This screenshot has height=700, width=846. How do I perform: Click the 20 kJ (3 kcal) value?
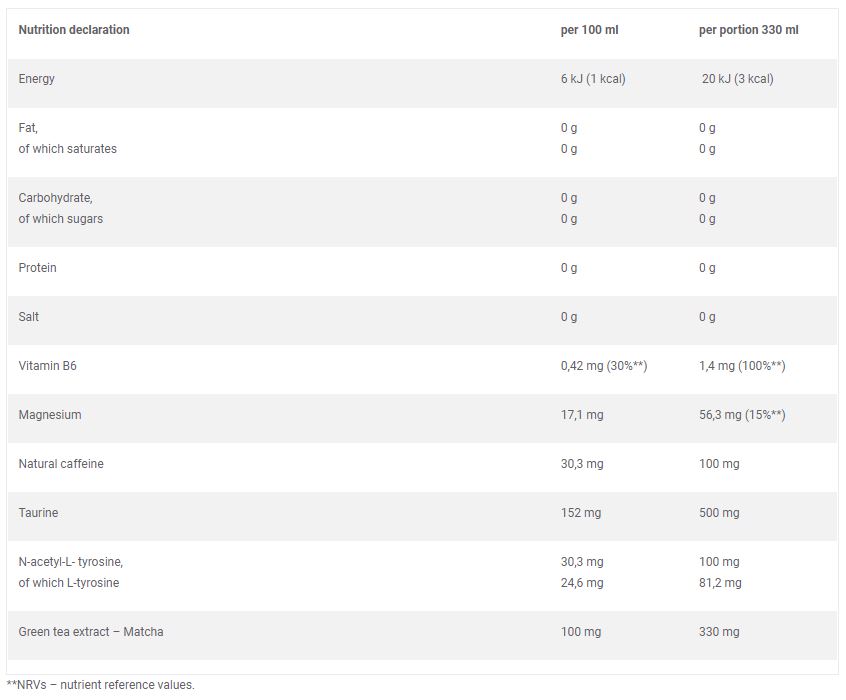pyautogui.click(x=737, y=79)
